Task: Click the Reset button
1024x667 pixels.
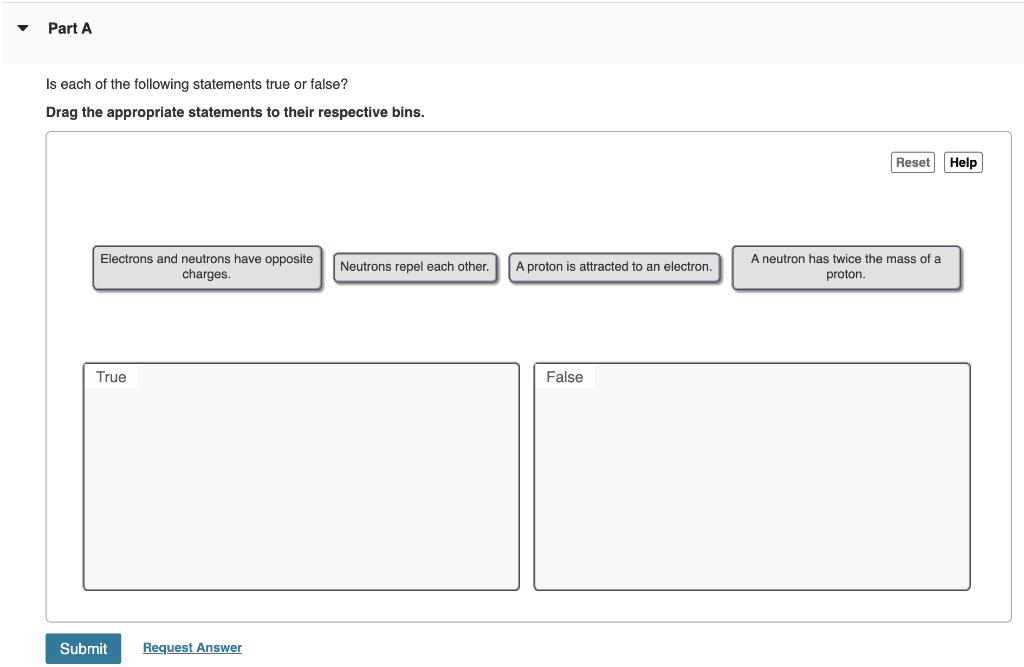Action: [x=912, y=162]
